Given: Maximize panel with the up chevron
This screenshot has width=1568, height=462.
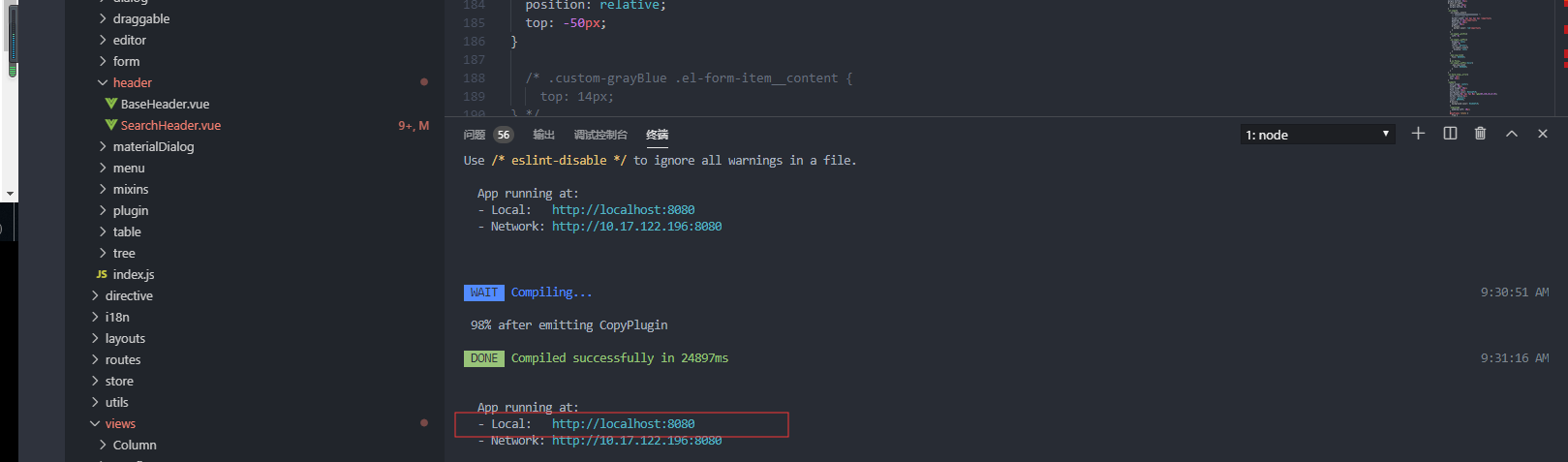Looking at the screenshot, I should point(1511,134).
